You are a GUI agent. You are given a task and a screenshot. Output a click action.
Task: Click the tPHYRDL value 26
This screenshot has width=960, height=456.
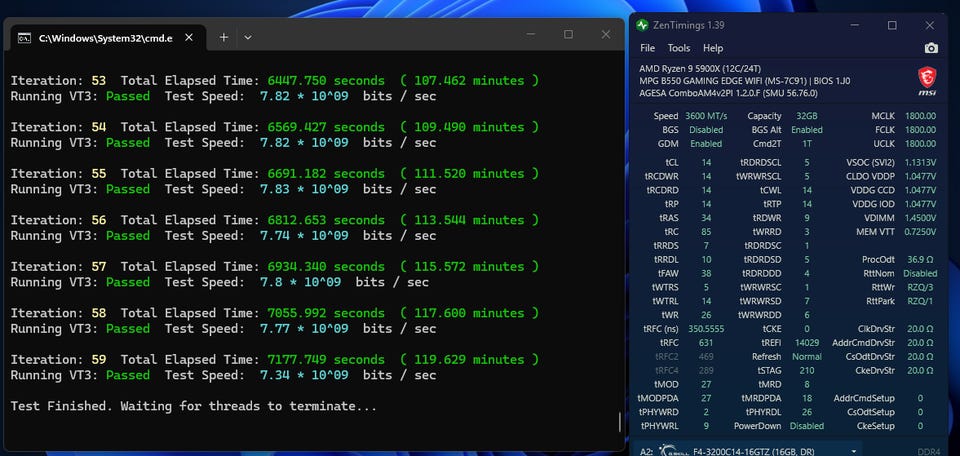click(807, 412)
